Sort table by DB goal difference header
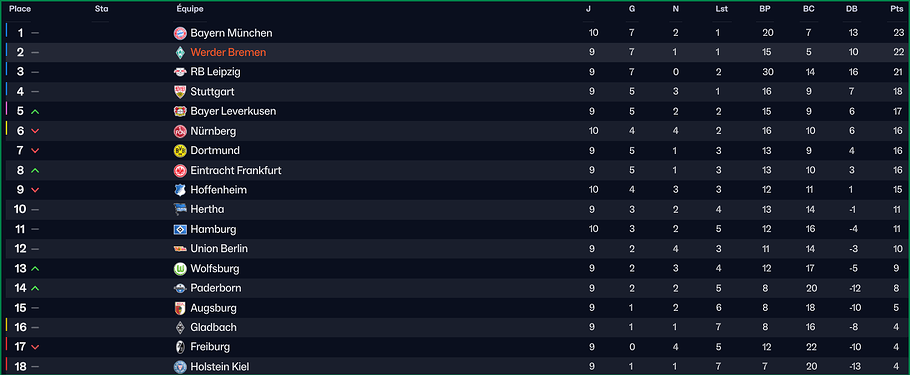Screen dimensions: 910x375 tap(853, 9)
